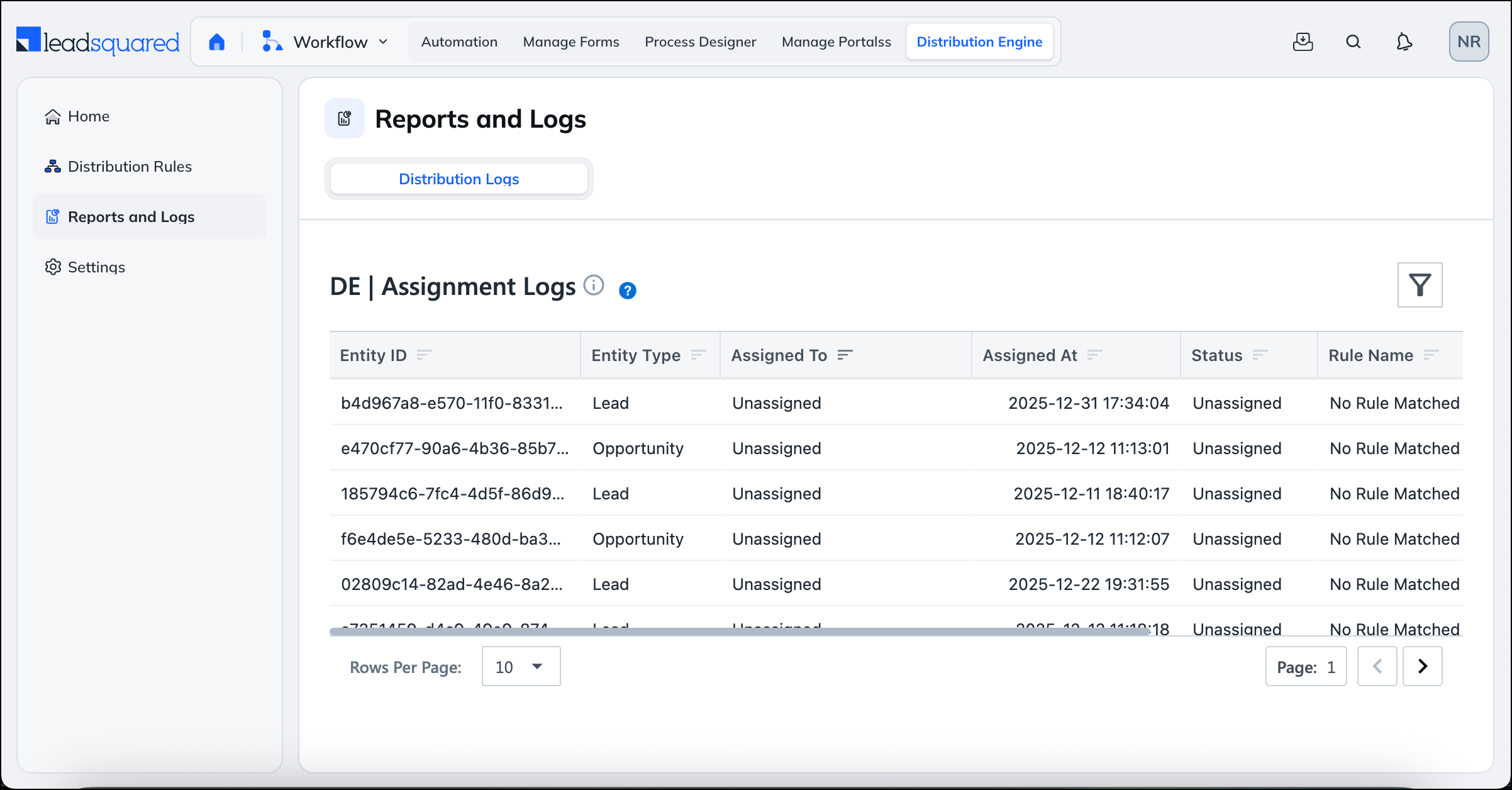The width and height of the screenshot is (1512, 790).
Task: Toggle sorting on the Assigned At column
Action: click(x=1094, y=355)
